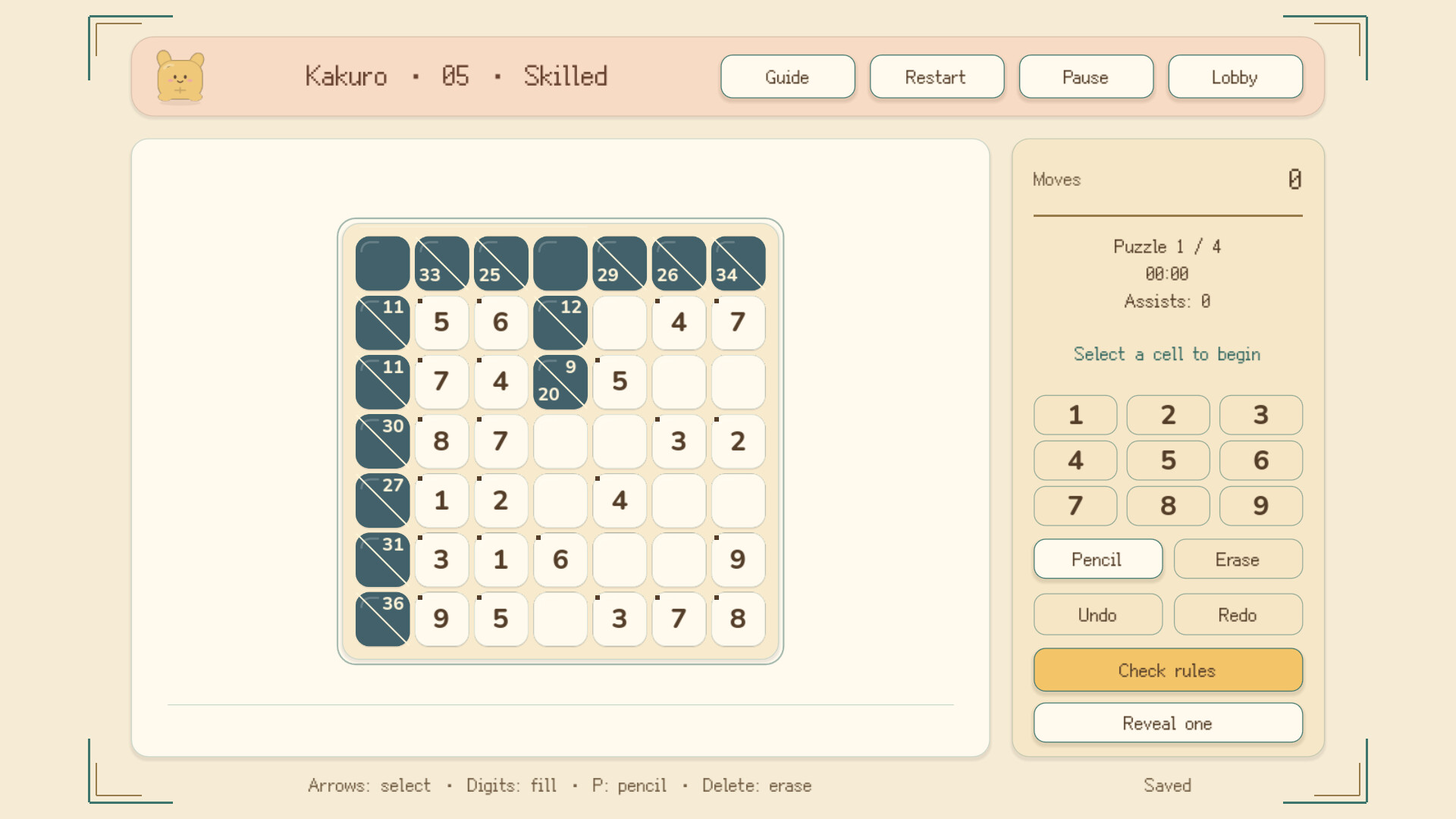Choose digit 9 on the number pad
Viewport: 1456px width, 819px height.
pyautogui.click(x=1260, y=506)
